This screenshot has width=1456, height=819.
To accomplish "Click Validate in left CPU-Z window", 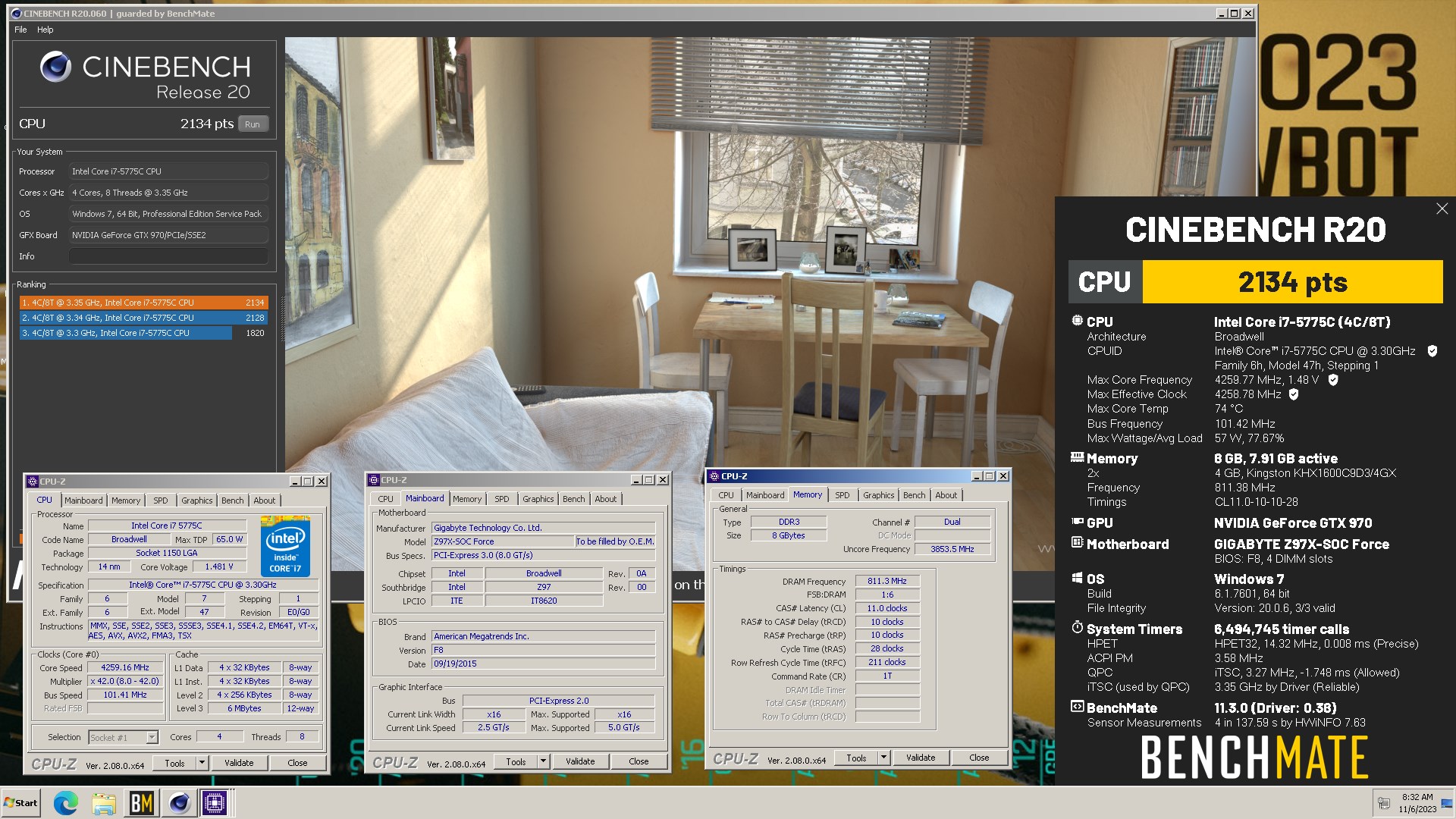I will click(x=239, y=764).
